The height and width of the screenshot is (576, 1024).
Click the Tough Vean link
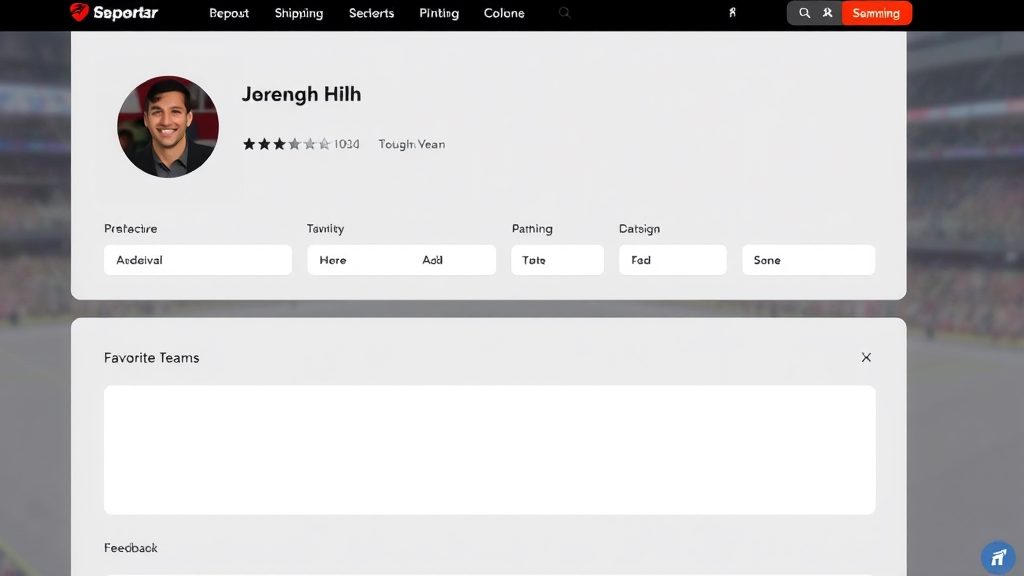tap(411, 144)
